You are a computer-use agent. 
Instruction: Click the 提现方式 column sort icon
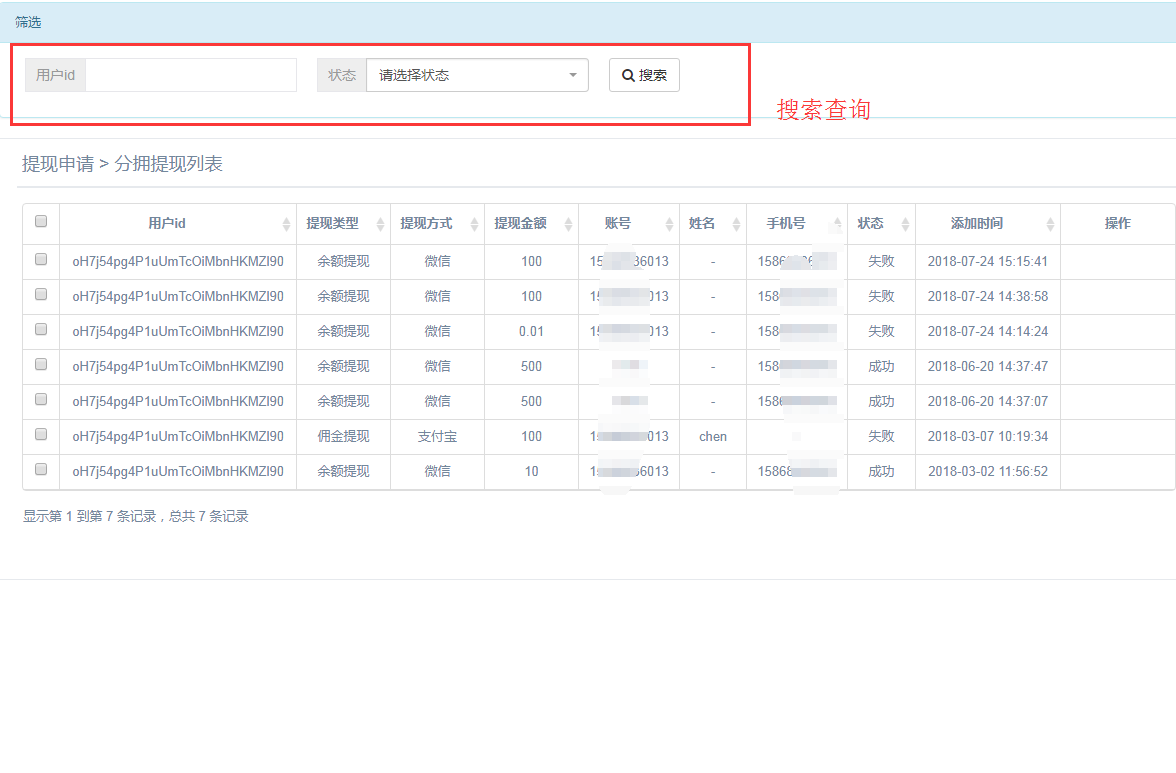pos(474,224)
